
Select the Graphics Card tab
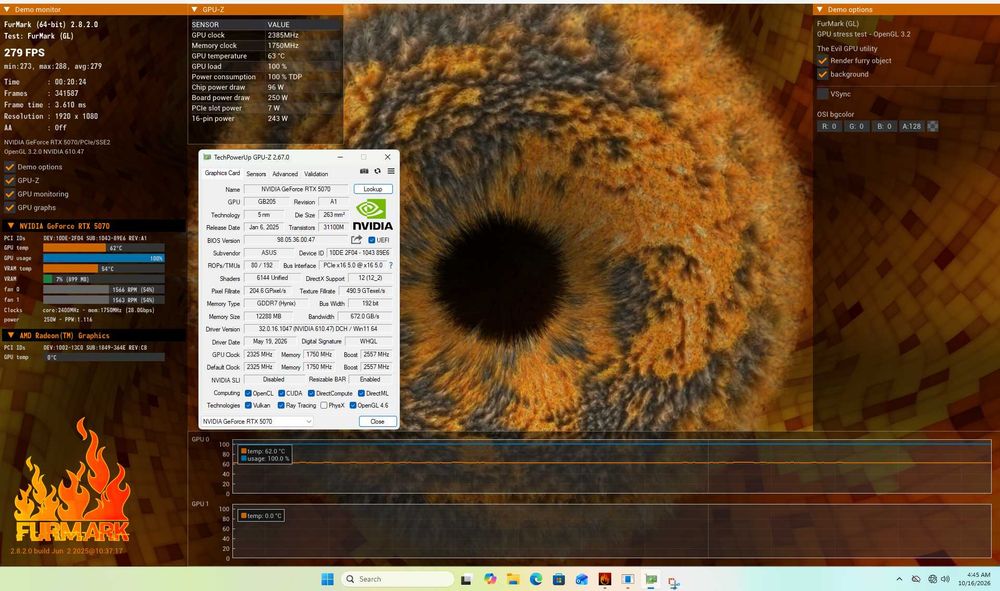[x=222, y=173]
